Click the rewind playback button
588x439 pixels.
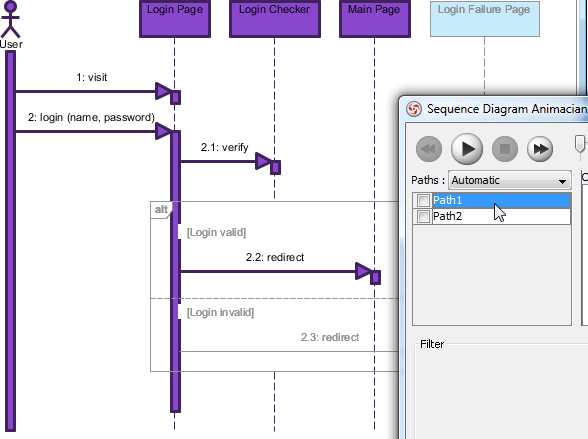(429, 149)
